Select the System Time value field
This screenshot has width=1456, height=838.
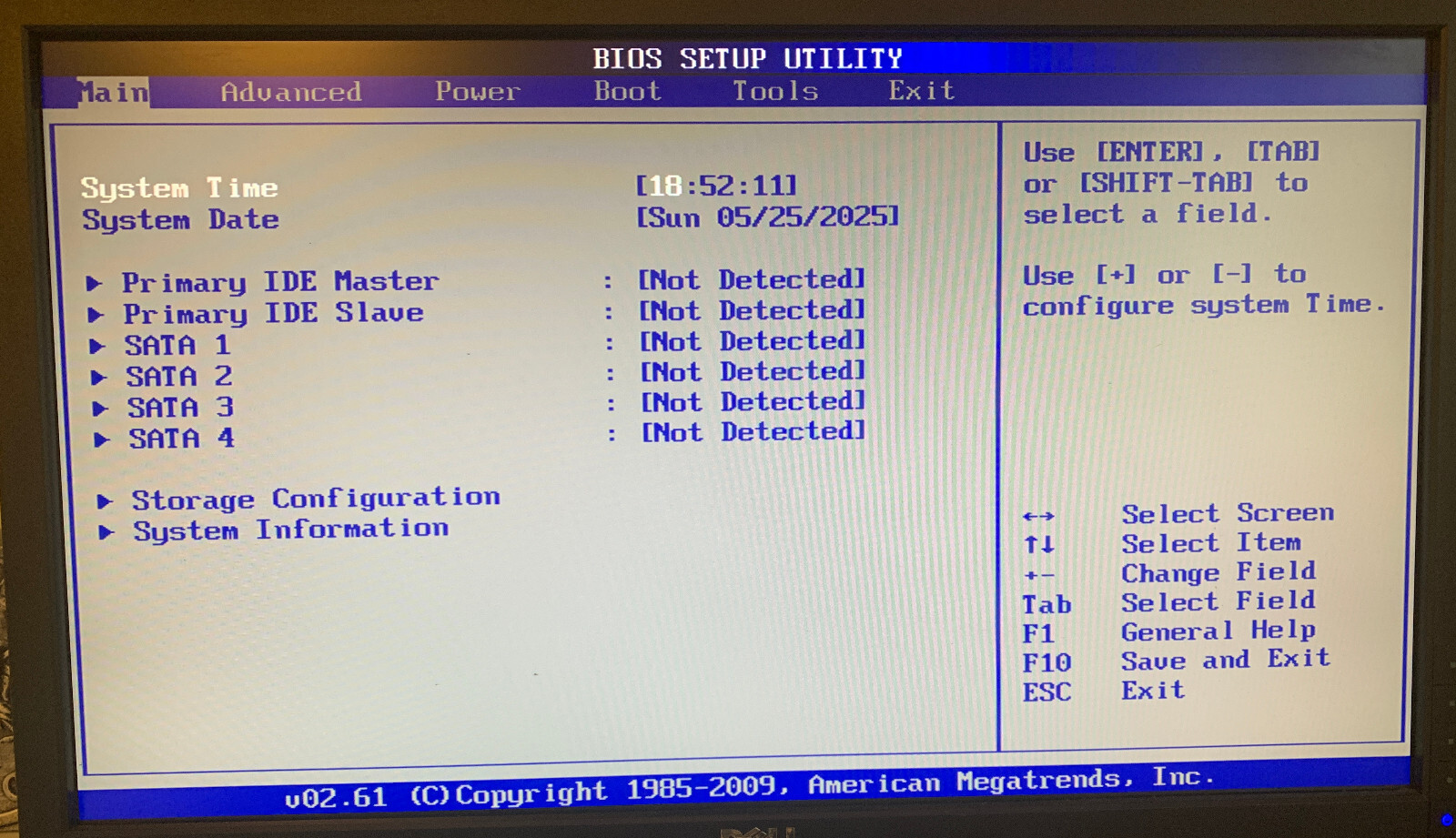pyautogui.click(x=716, y=186)
